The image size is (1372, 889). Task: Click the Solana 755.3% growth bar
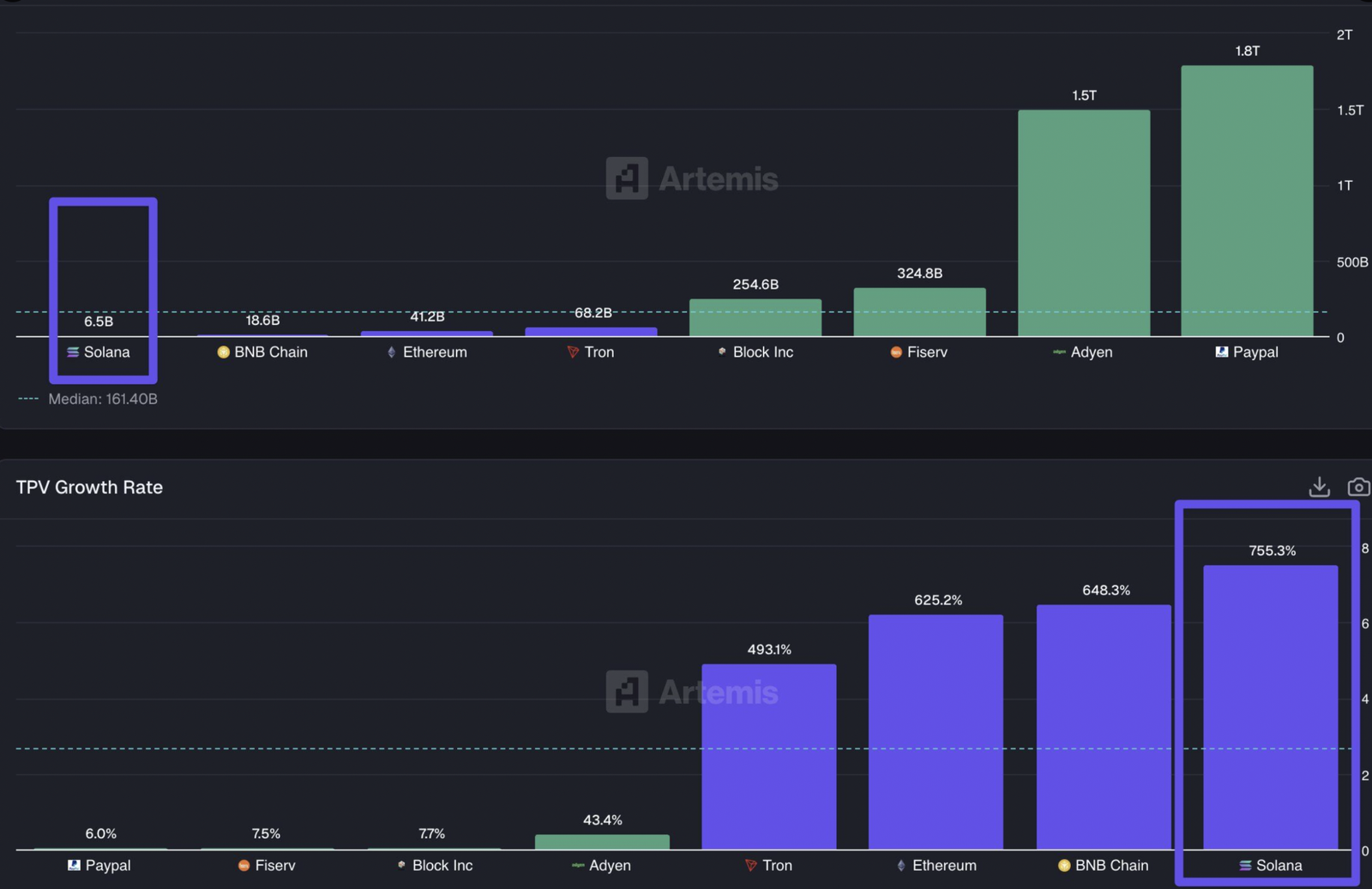tap(1270, 707)
